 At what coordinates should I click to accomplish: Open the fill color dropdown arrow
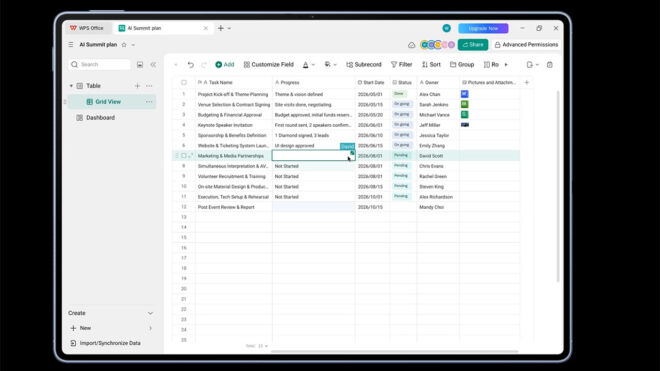tap(335, 65)
